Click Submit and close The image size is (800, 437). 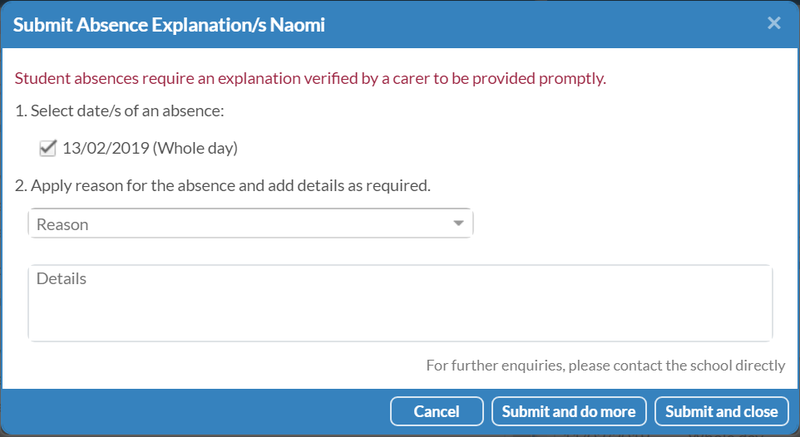pos(721,411)
